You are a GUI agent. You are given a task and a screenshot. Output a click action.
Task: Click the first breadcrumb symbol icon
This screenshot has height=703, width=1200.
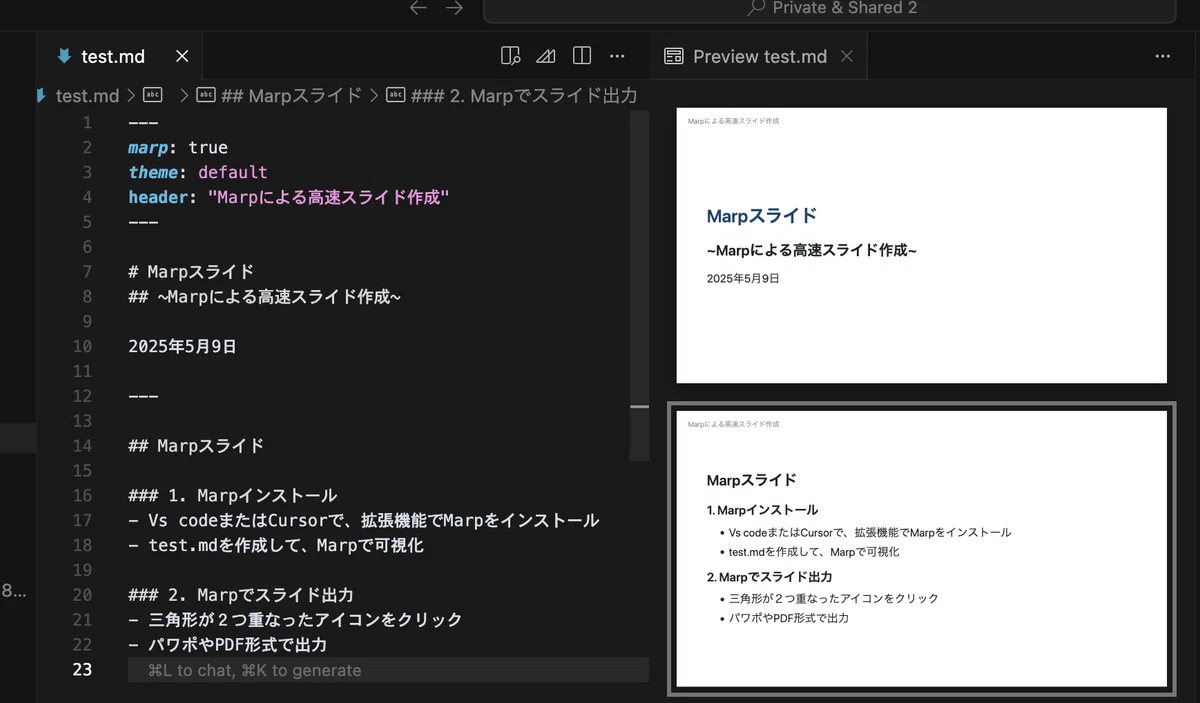[152, 96]
